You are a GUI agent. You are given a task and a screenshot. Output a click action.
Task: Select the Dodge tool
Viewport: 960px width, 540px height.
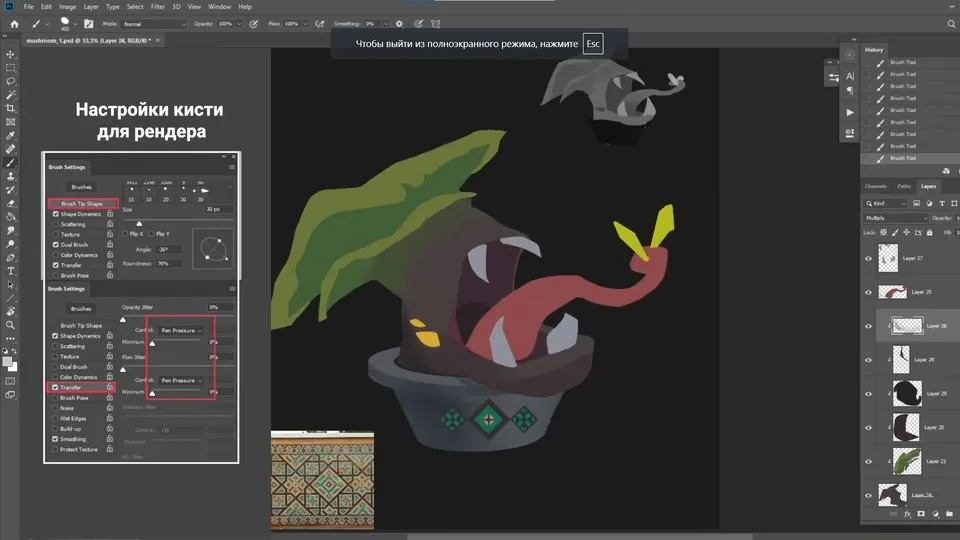coord(10,244)
